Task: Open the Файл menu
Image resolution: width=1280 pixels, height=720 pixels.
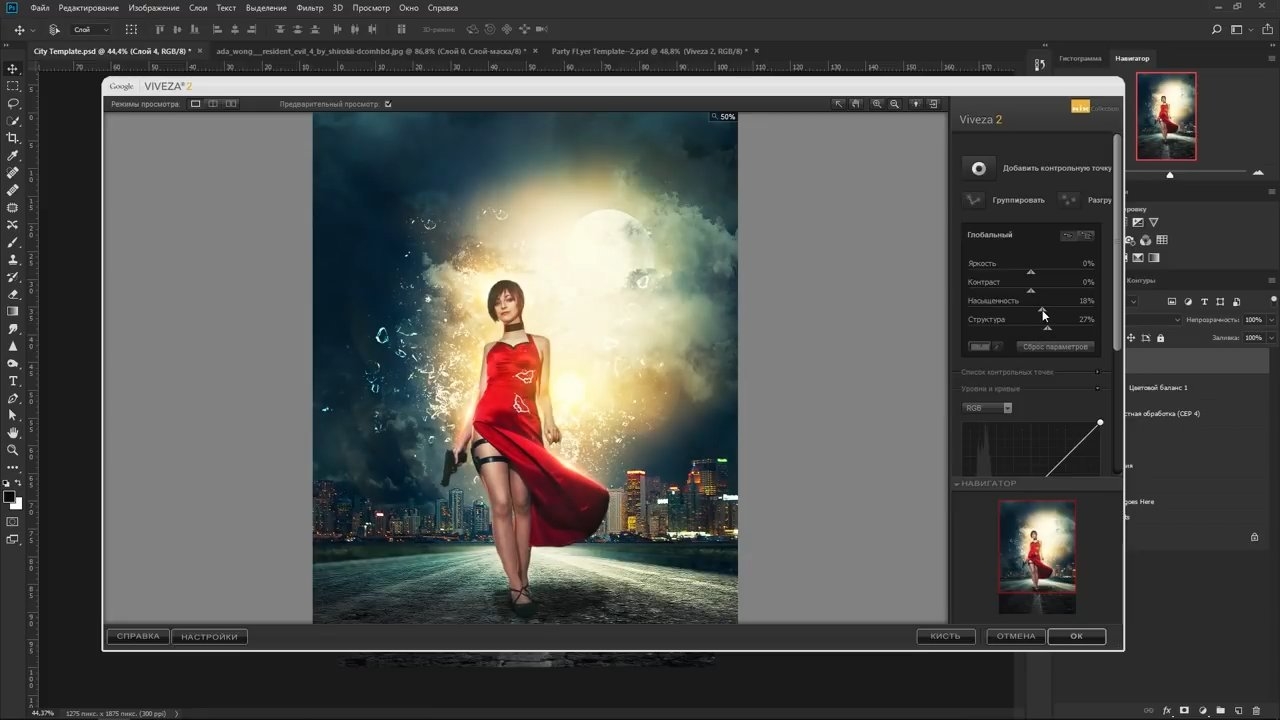Action: pos(40,8)
